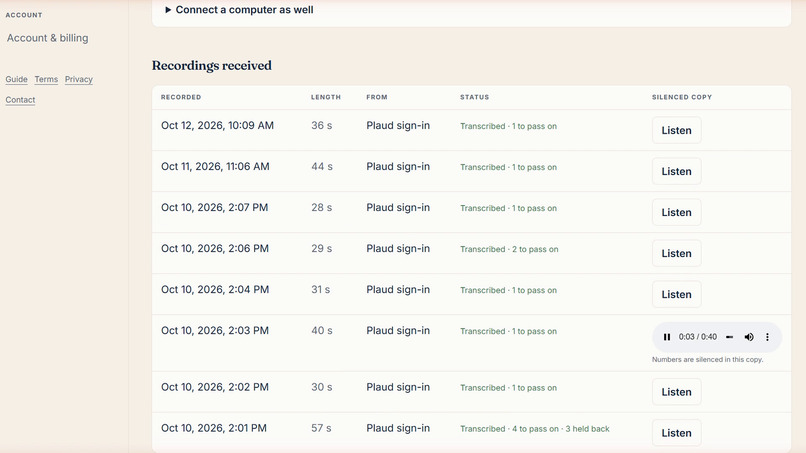The image size is (806, 453).
Task: Click the "Oct 10, 2026, 2:04 PM" date cell
Action: pyautogui.click(x=215, y=290)
